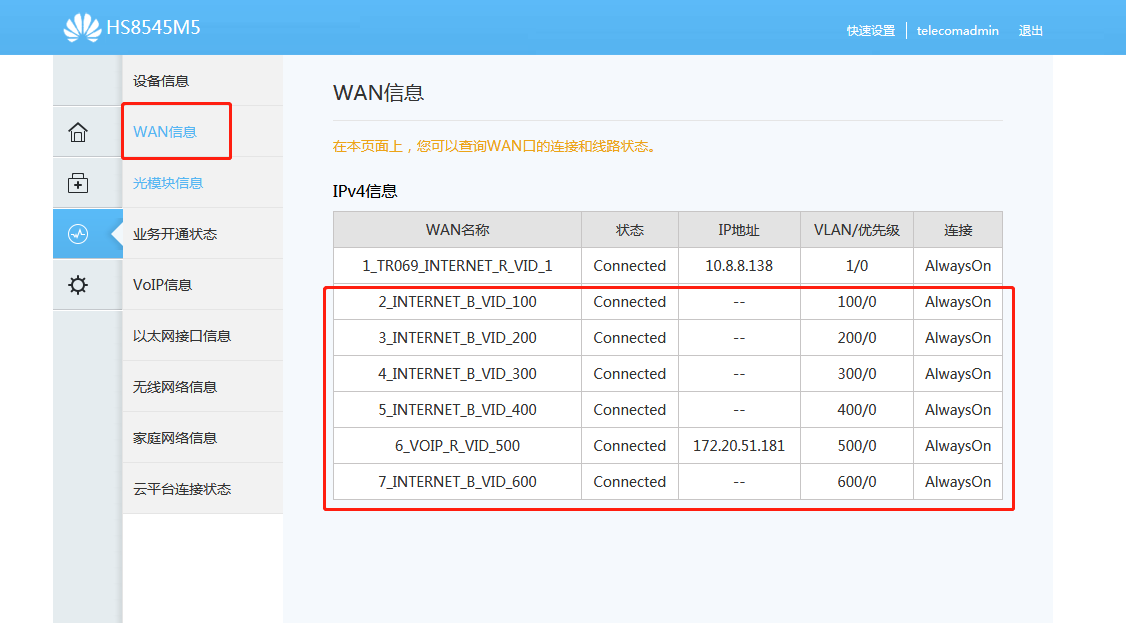This screenshot has height=623, width=1126.
Task: Open 以太网接口信息 menu item
Action: pyautogui.click(x=182, y=336)
